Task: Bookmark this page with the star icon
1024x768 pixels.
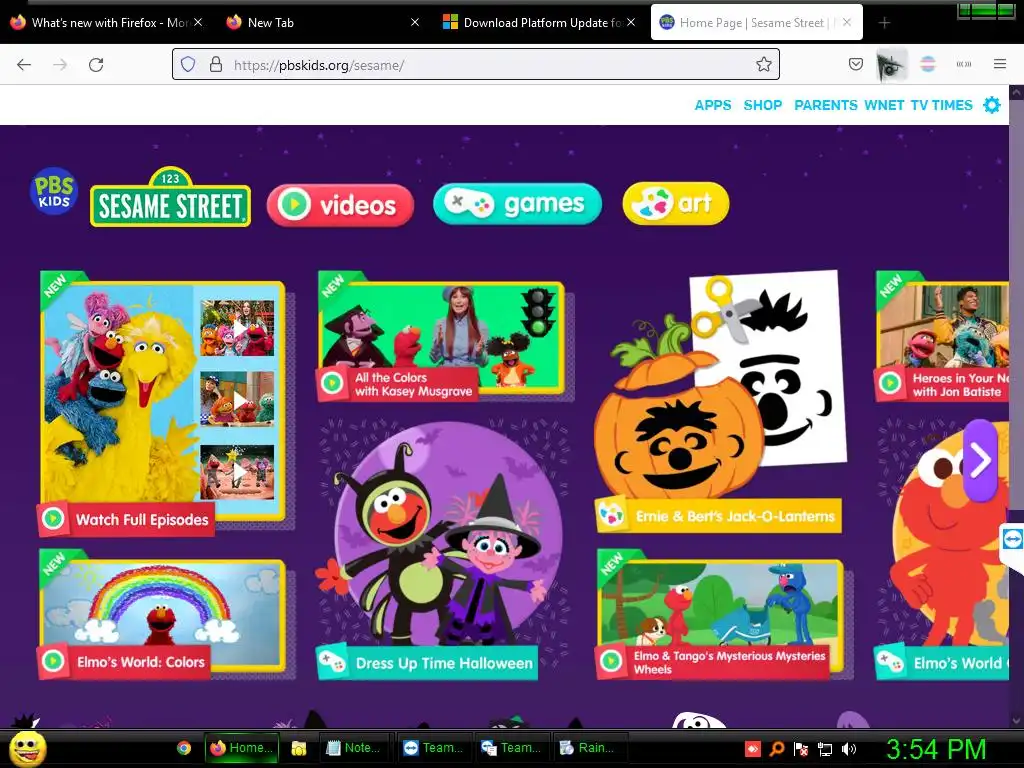Action: pos(763,65)
